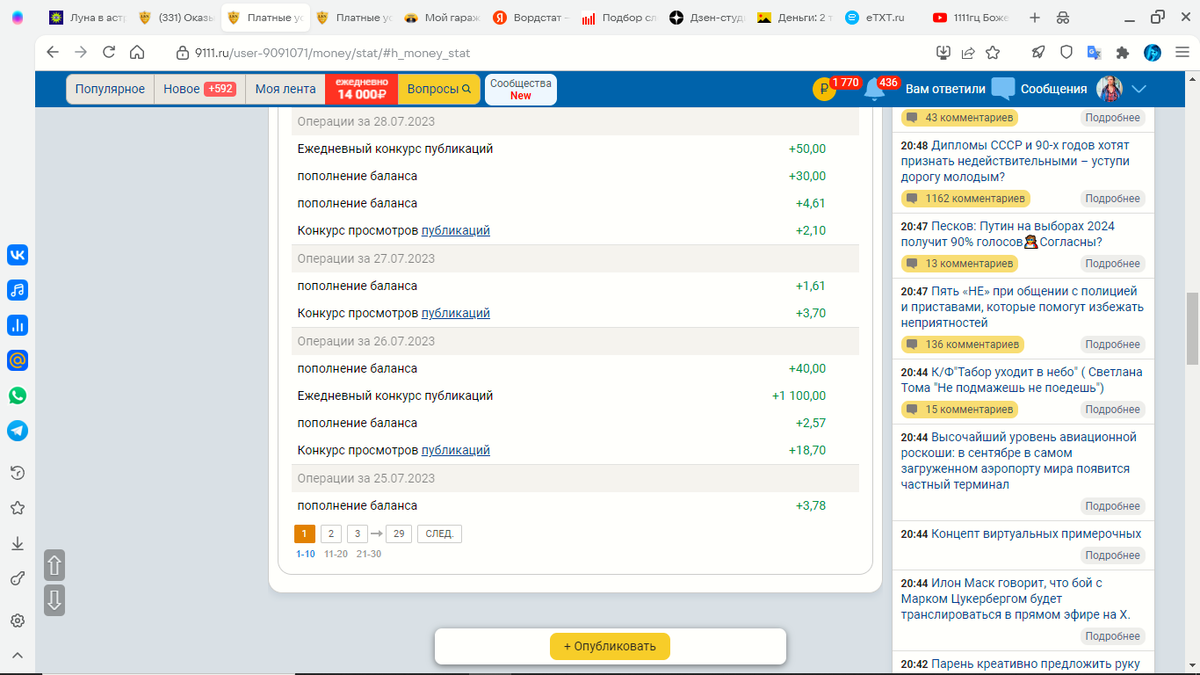Open the profile dropdown chevron in top bar
Screen dimensions: 1200x675
[x=1138, y=88]
